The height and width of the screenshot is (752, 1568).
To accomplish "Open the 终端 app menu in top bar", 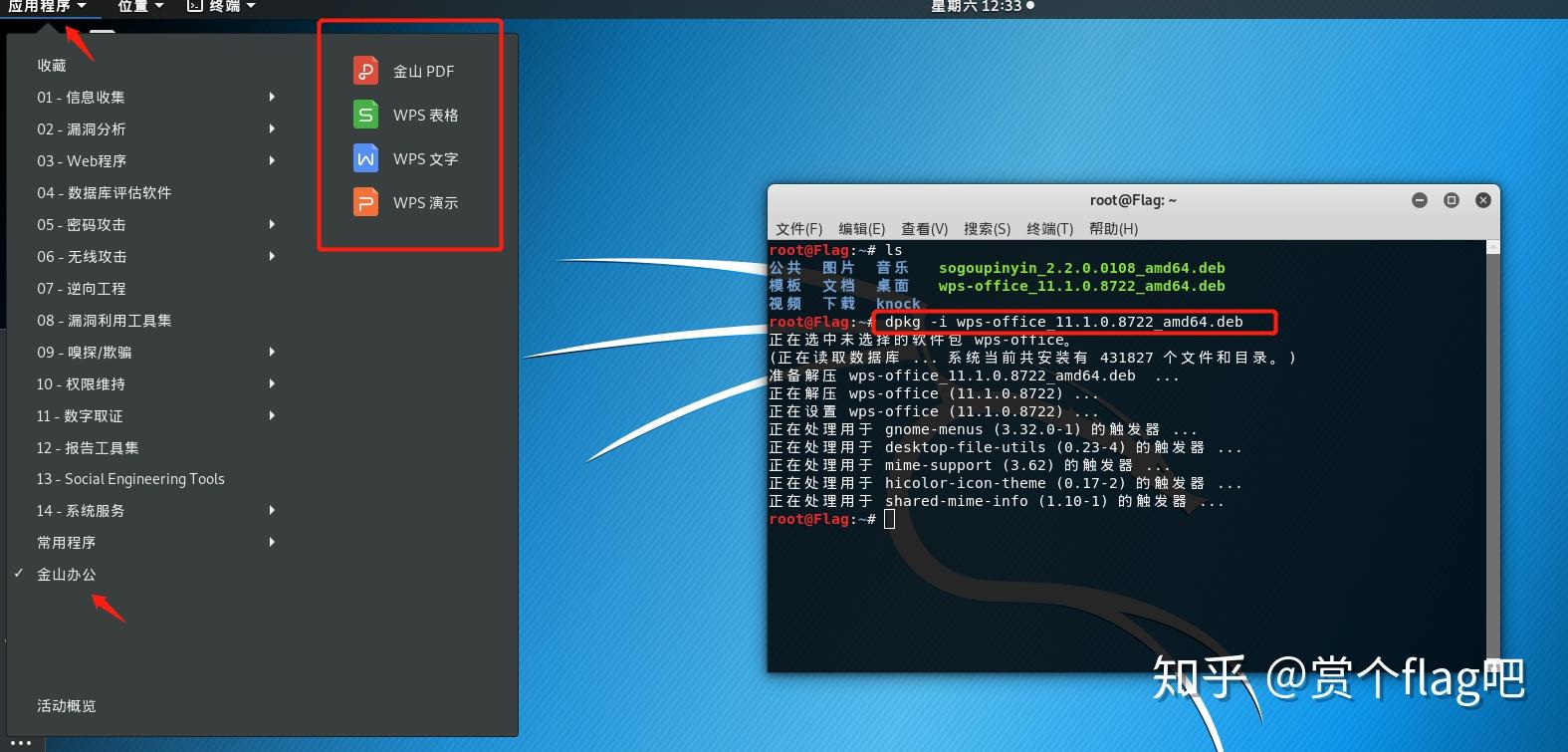I will coord(222,6).
